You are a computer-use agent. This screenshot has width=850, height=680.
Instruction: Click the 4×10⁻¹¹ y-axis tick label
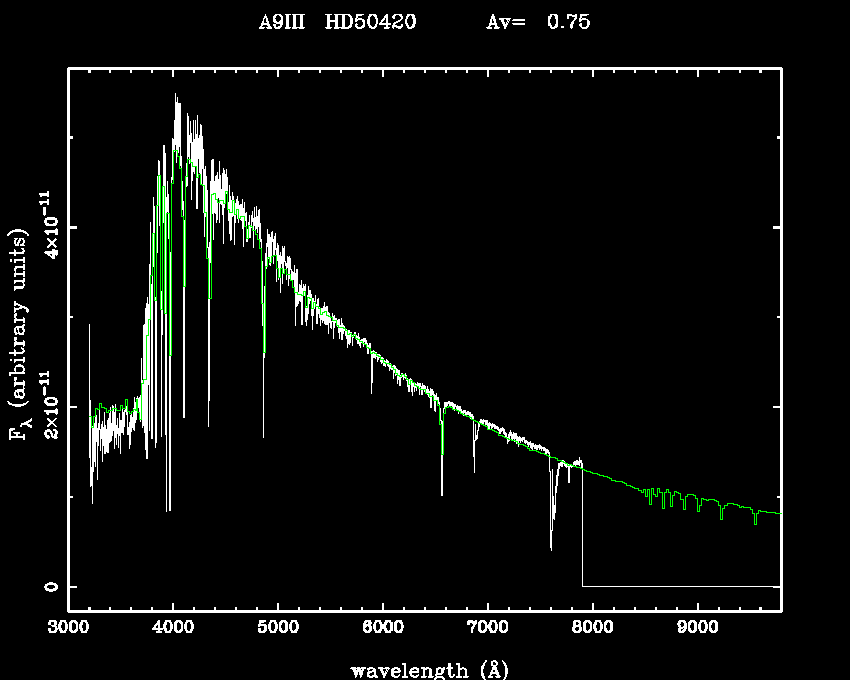47,228
